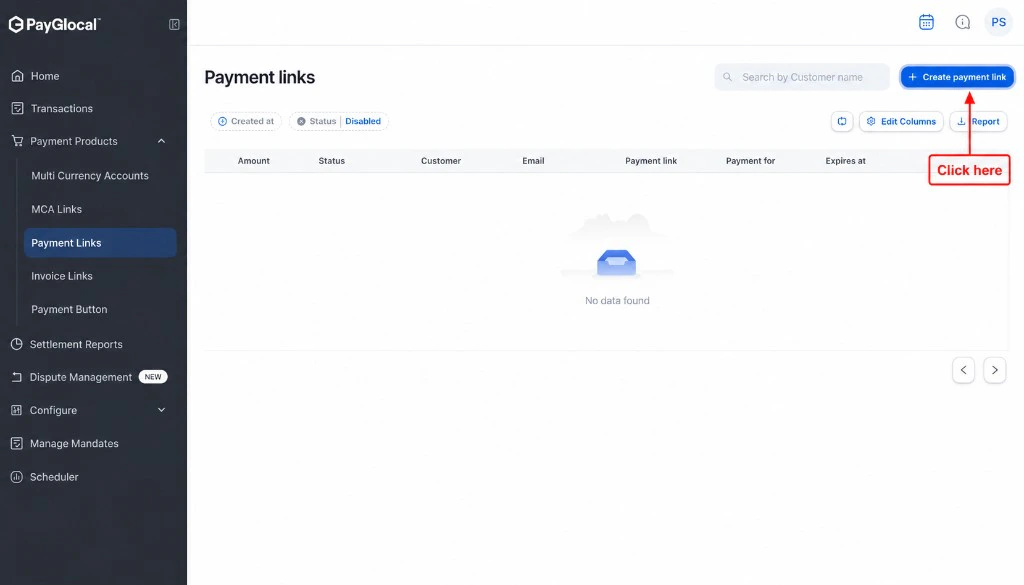Click the gear icon in Edit Columns

click(871, 121)
